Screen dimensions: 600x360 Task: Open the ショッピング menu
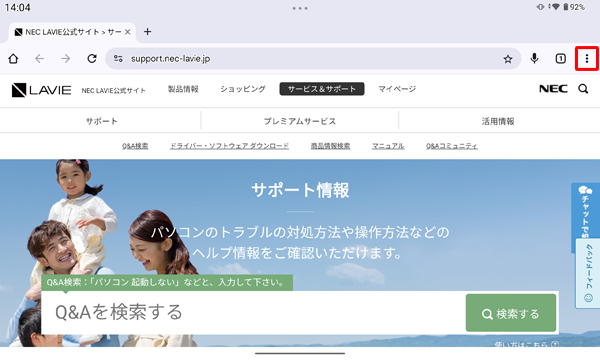243,89
